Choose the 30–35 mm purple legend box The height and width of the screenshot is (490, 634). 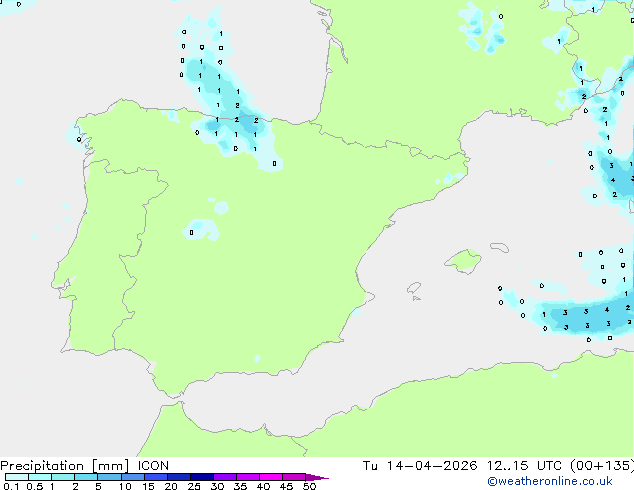coord(224,477)
